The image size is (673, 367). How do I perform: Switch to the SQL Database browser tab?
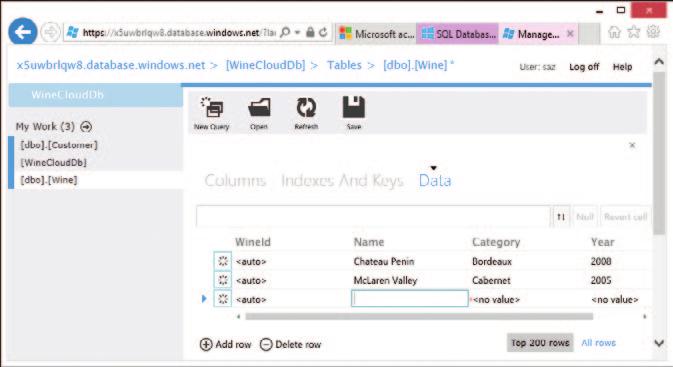point(458,33)
